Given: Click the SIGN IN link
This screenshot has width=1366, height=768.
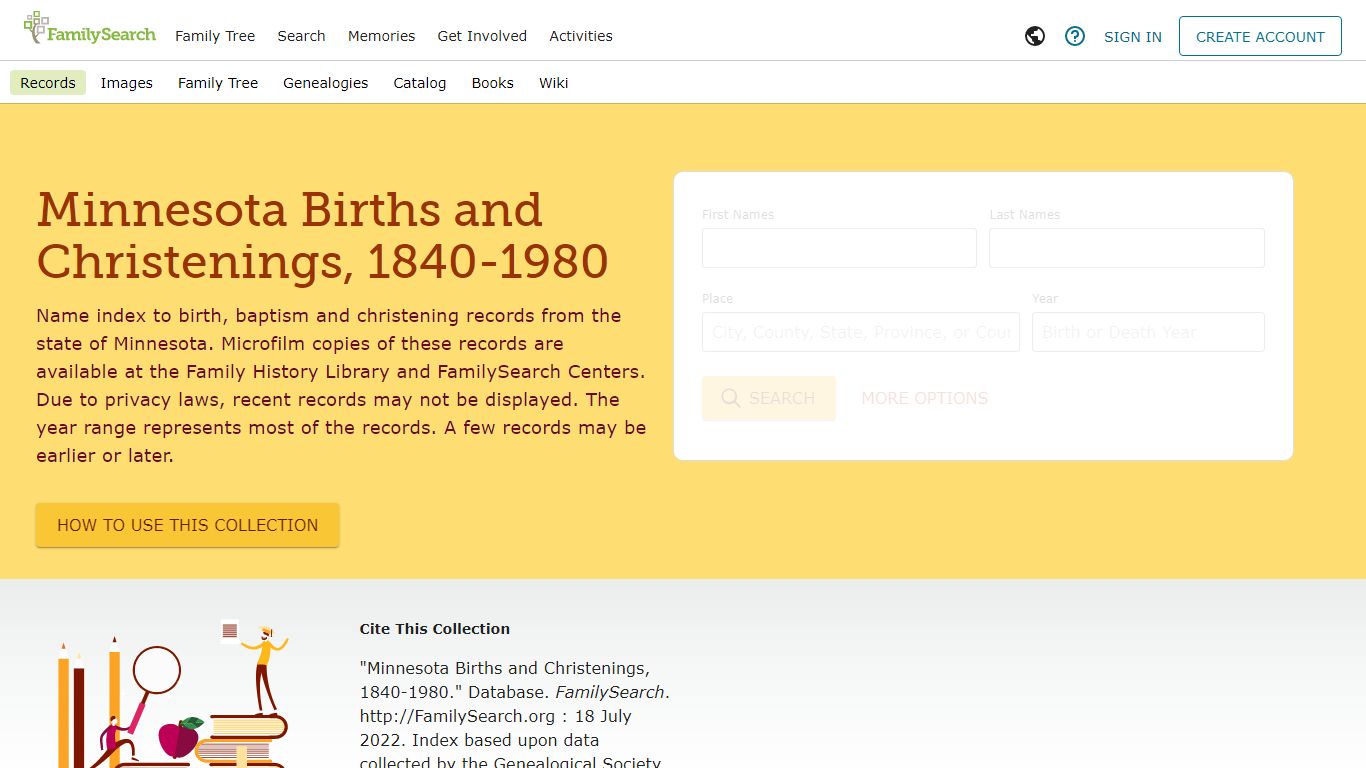Looking at the screenshot, I should coord(1133,37).
